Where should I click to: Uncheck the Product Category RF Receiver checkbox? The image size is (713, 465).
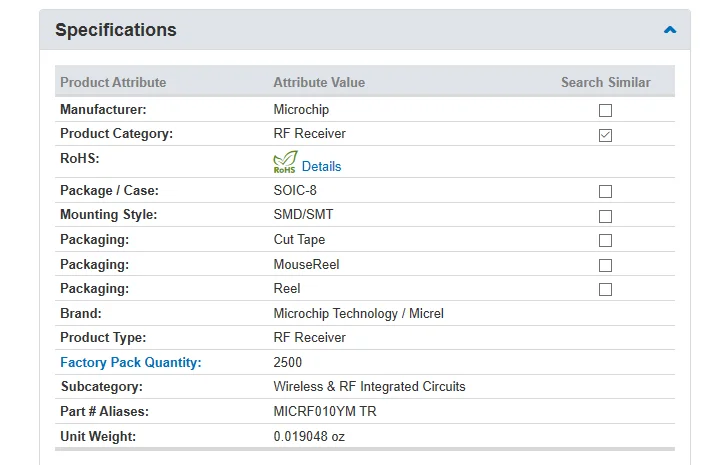[x=605, y=135]
